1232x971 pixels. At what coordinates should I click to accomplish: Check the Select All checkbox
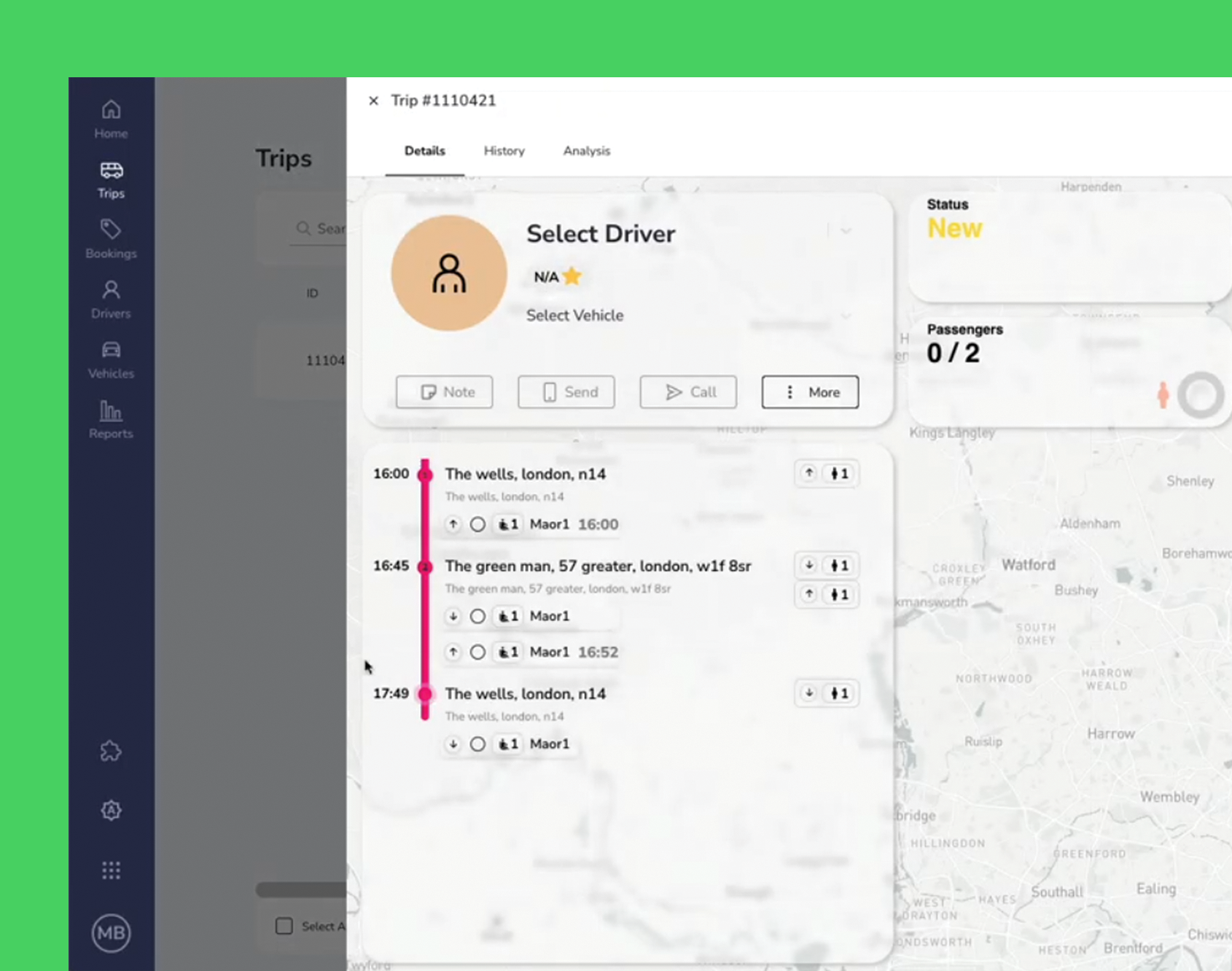(284, 926)
